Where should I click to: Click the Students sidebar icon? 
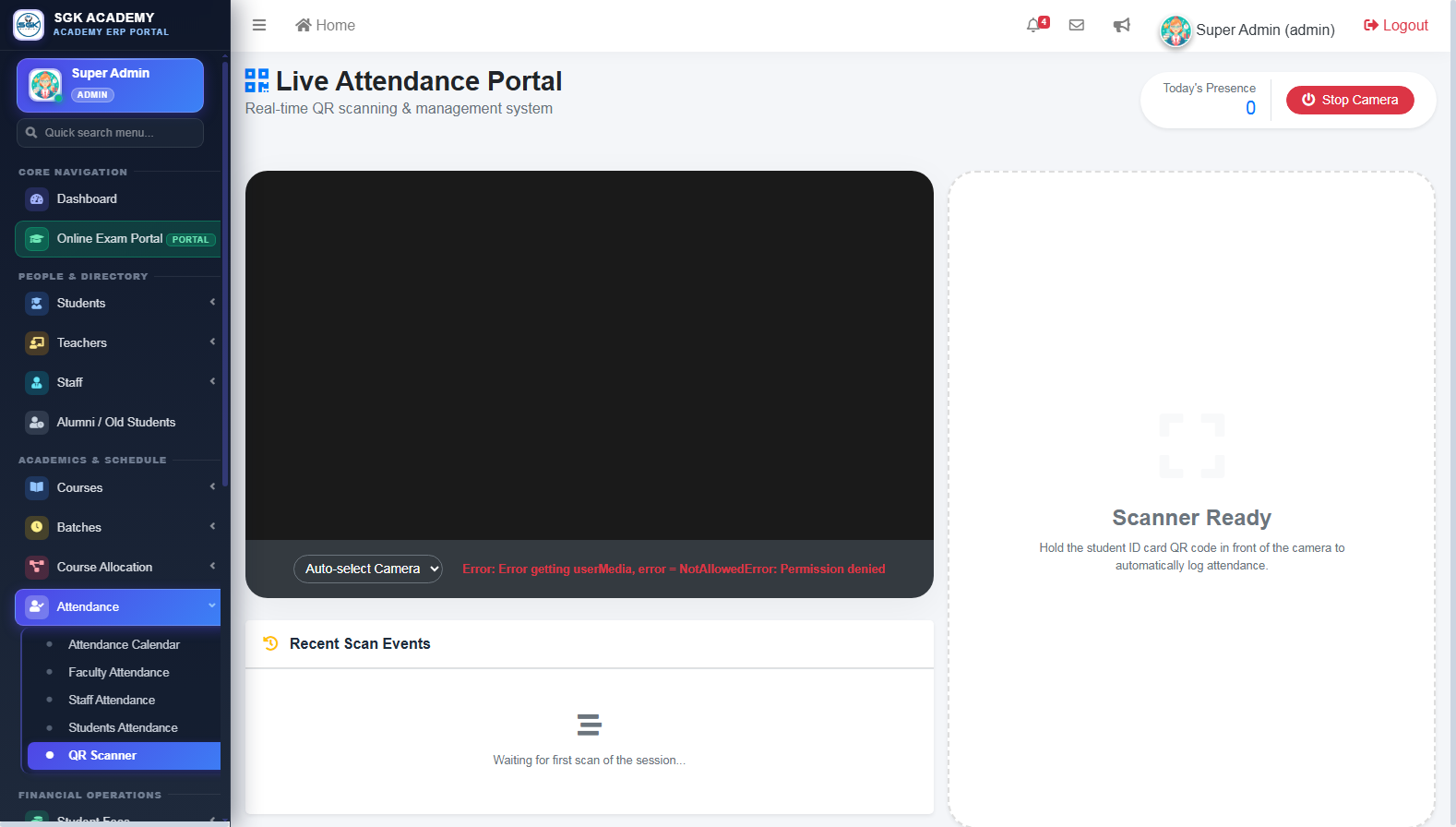[37, 304]
